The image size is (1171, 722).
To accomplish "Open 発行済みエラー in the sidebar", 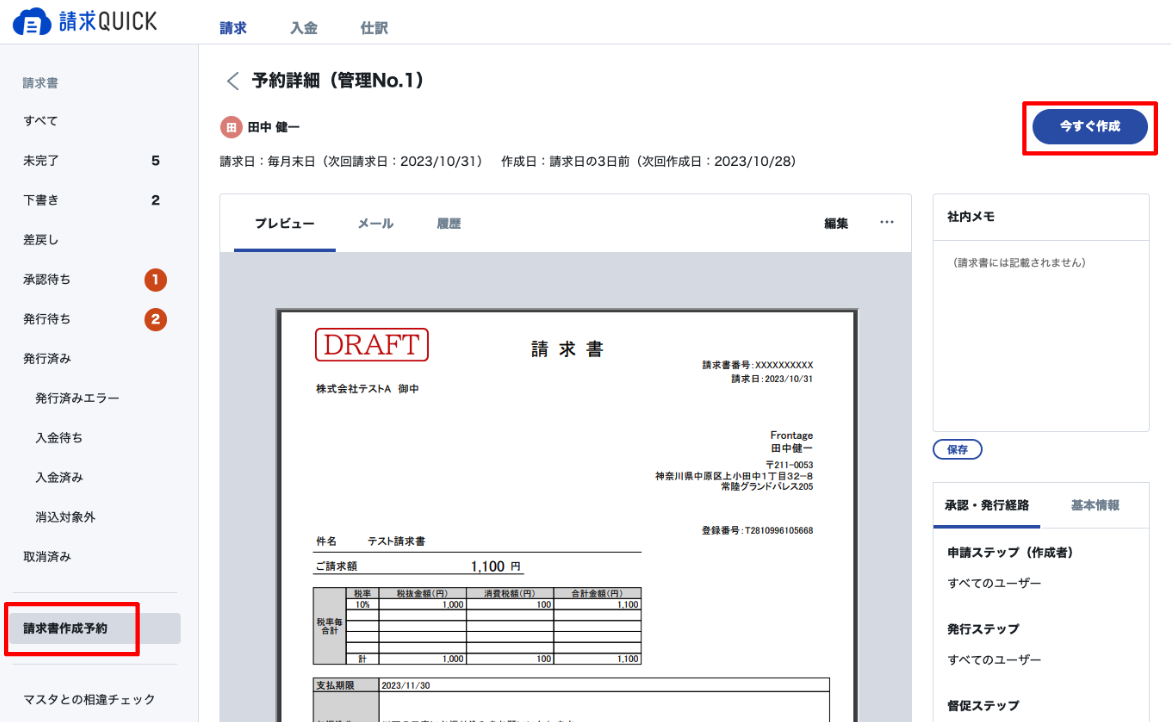I will tap(77, 398).
